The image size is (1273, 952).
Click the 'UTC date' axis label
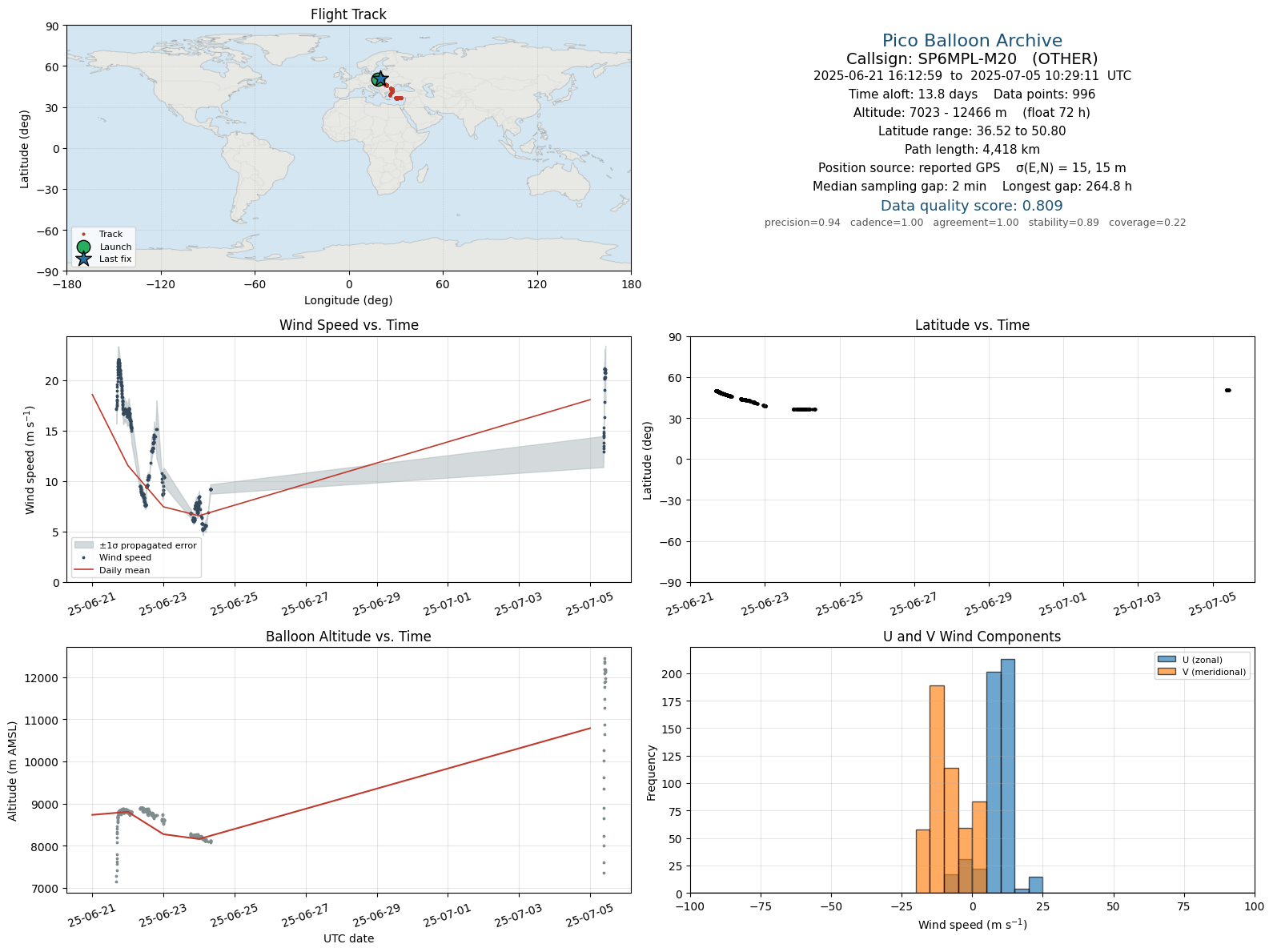click(x=348, y=938)
